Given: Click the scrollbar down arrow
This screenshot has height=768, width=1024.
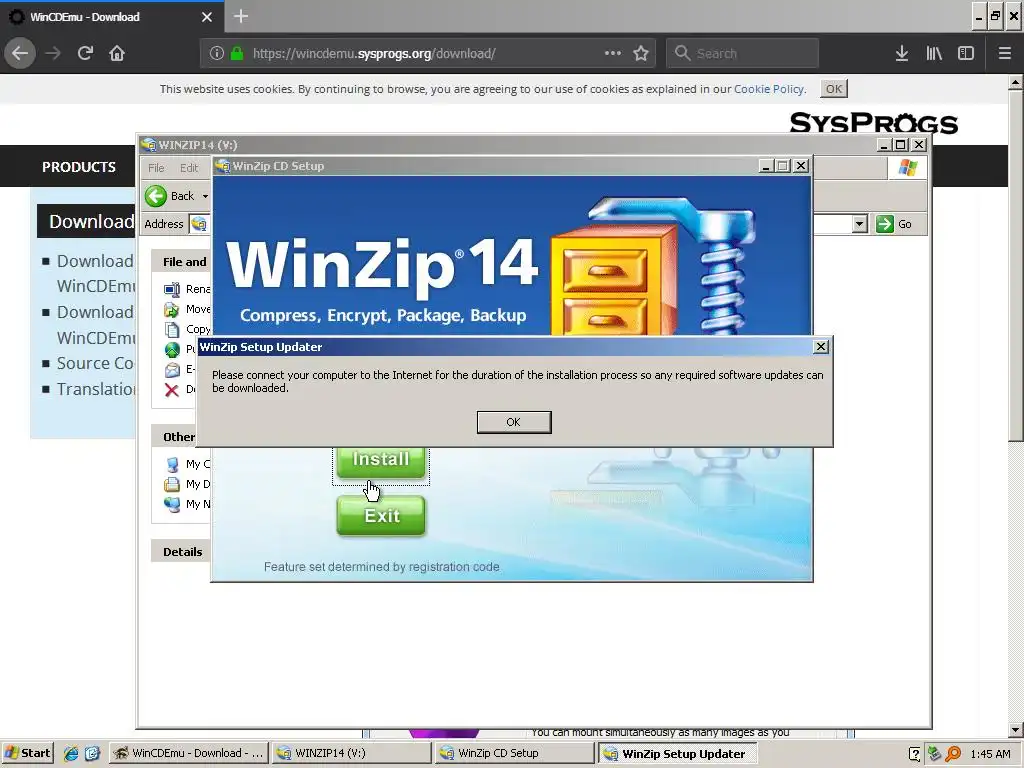Looking at the screenshot, I should point(1016,730).
